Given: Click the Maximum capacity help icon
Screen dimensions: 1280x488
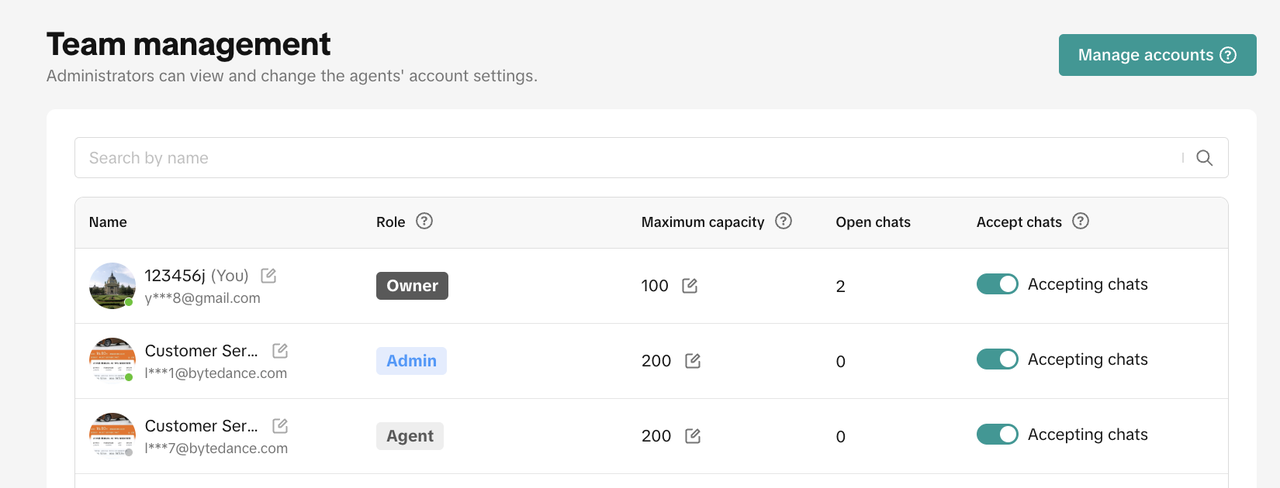Looking at the screenshot, I should [783, 221].
